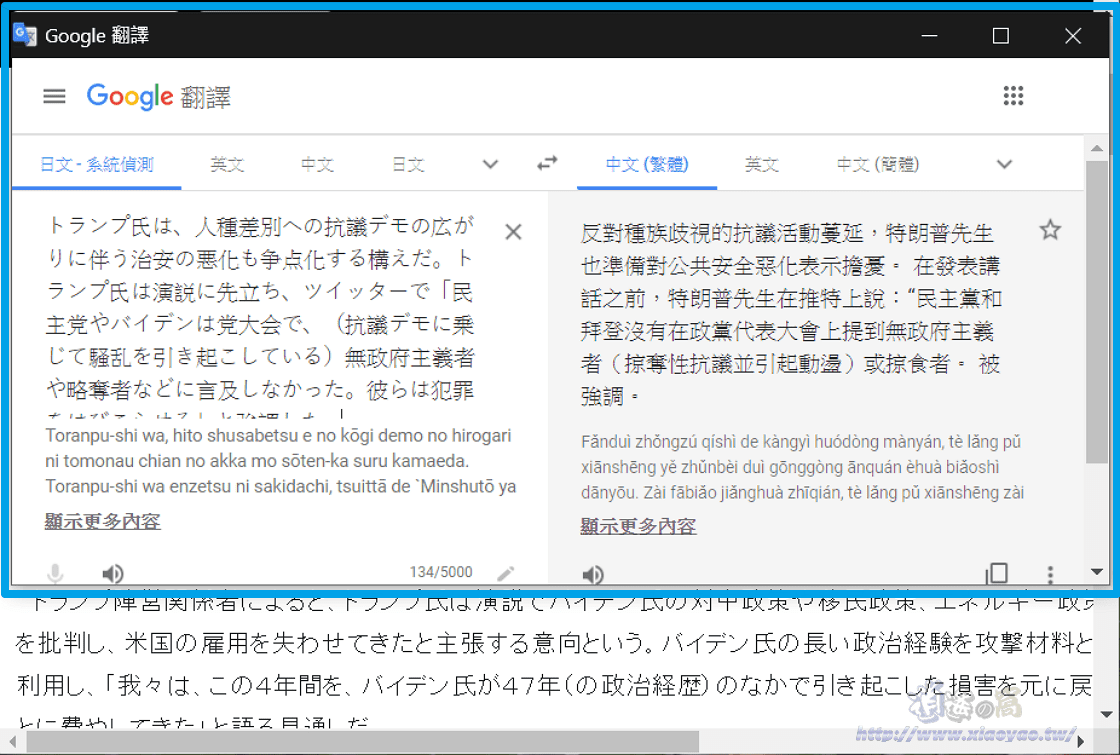Click the vertical scrollbar thumb in translator

pos(1096,313)
